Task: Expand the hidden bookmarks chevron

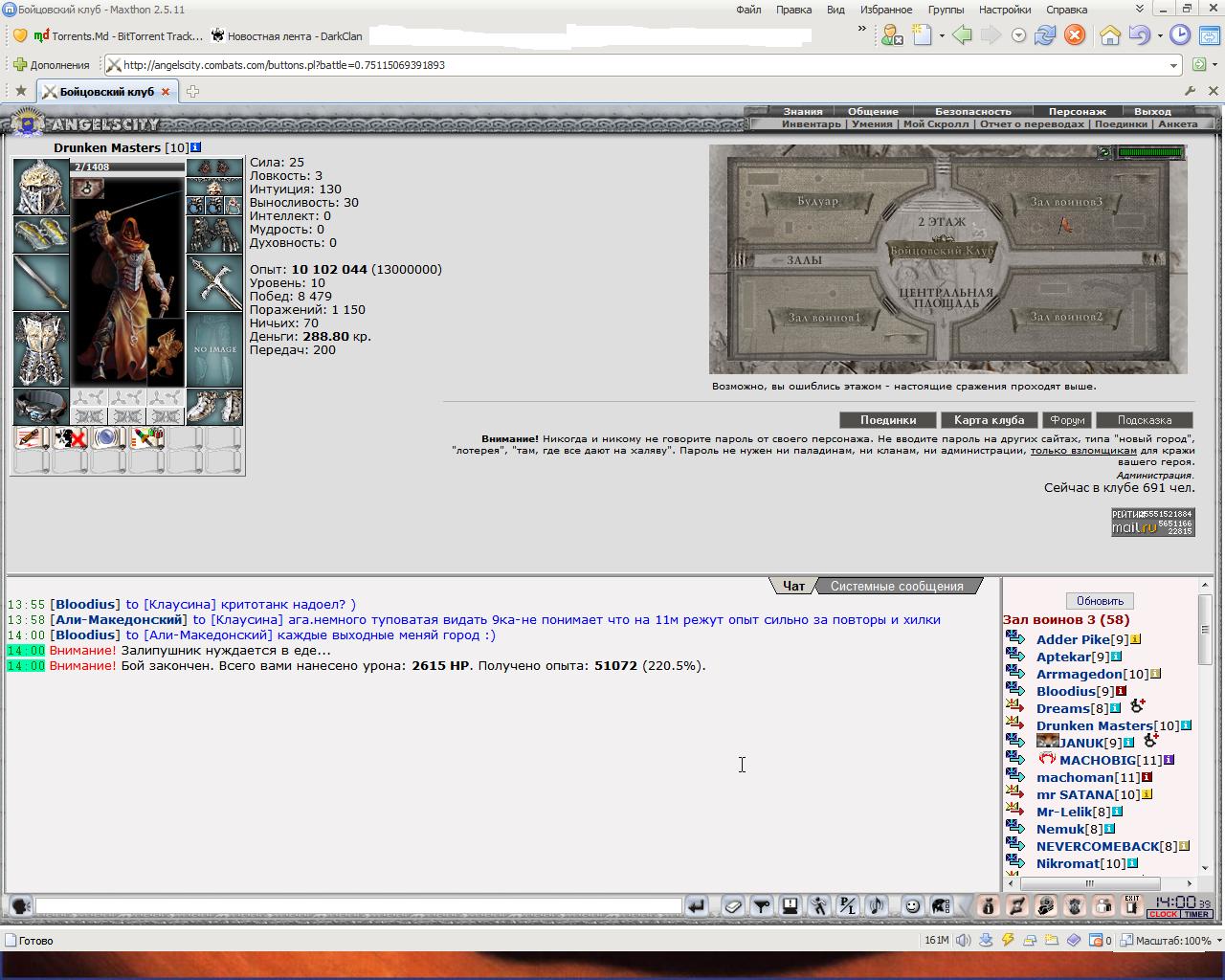Action: tap(862, 30)
